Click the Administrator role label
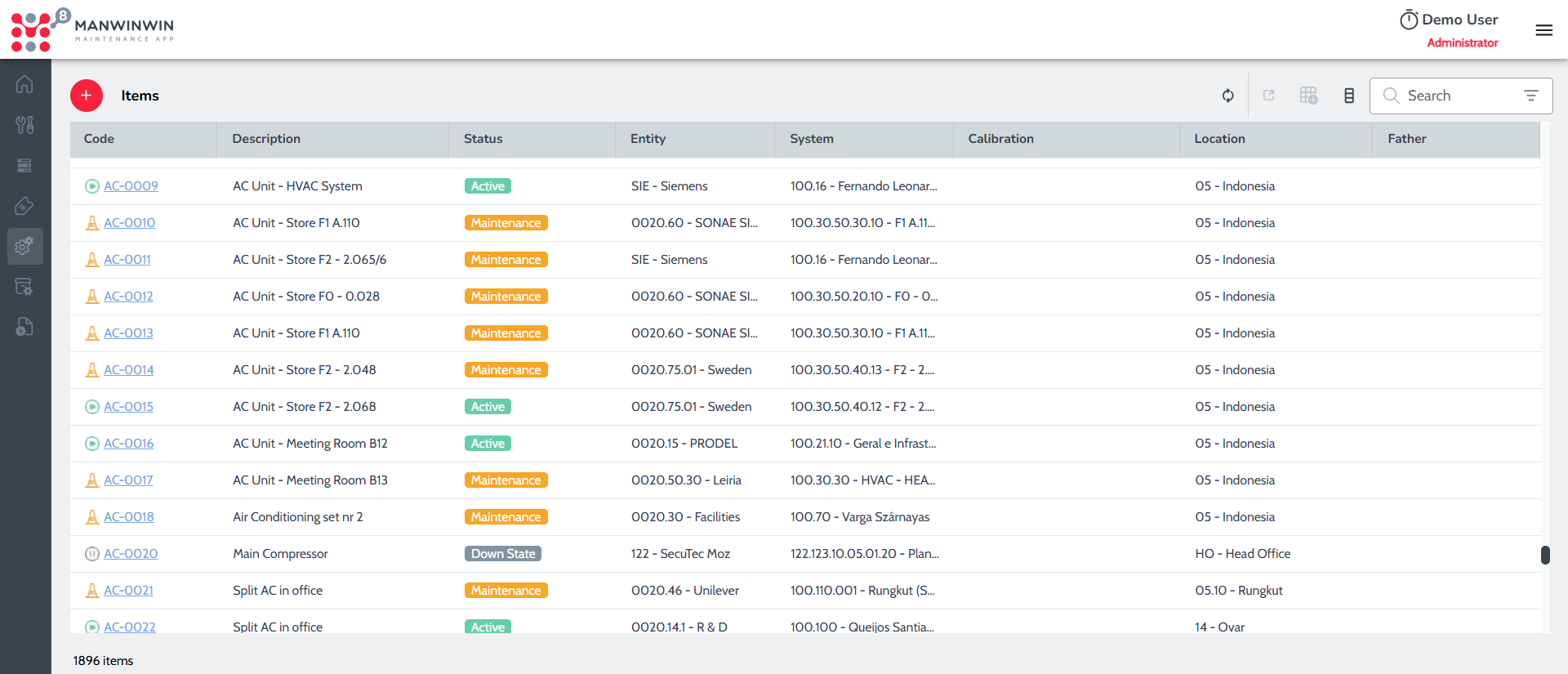The width and height of the screenshot is (1568, 674). pos(1462,42)
